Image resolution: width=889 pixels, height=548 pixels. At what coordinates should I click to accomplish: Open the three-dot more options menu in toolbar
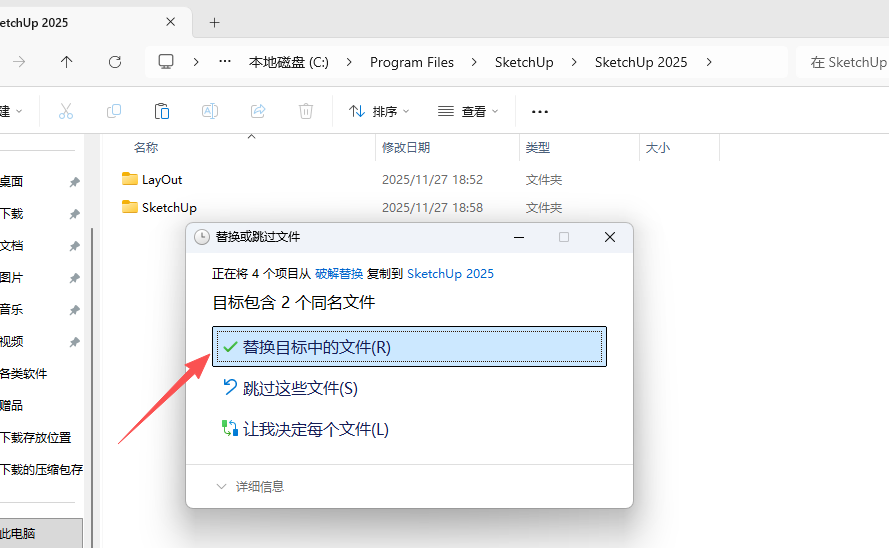point(540,112)
